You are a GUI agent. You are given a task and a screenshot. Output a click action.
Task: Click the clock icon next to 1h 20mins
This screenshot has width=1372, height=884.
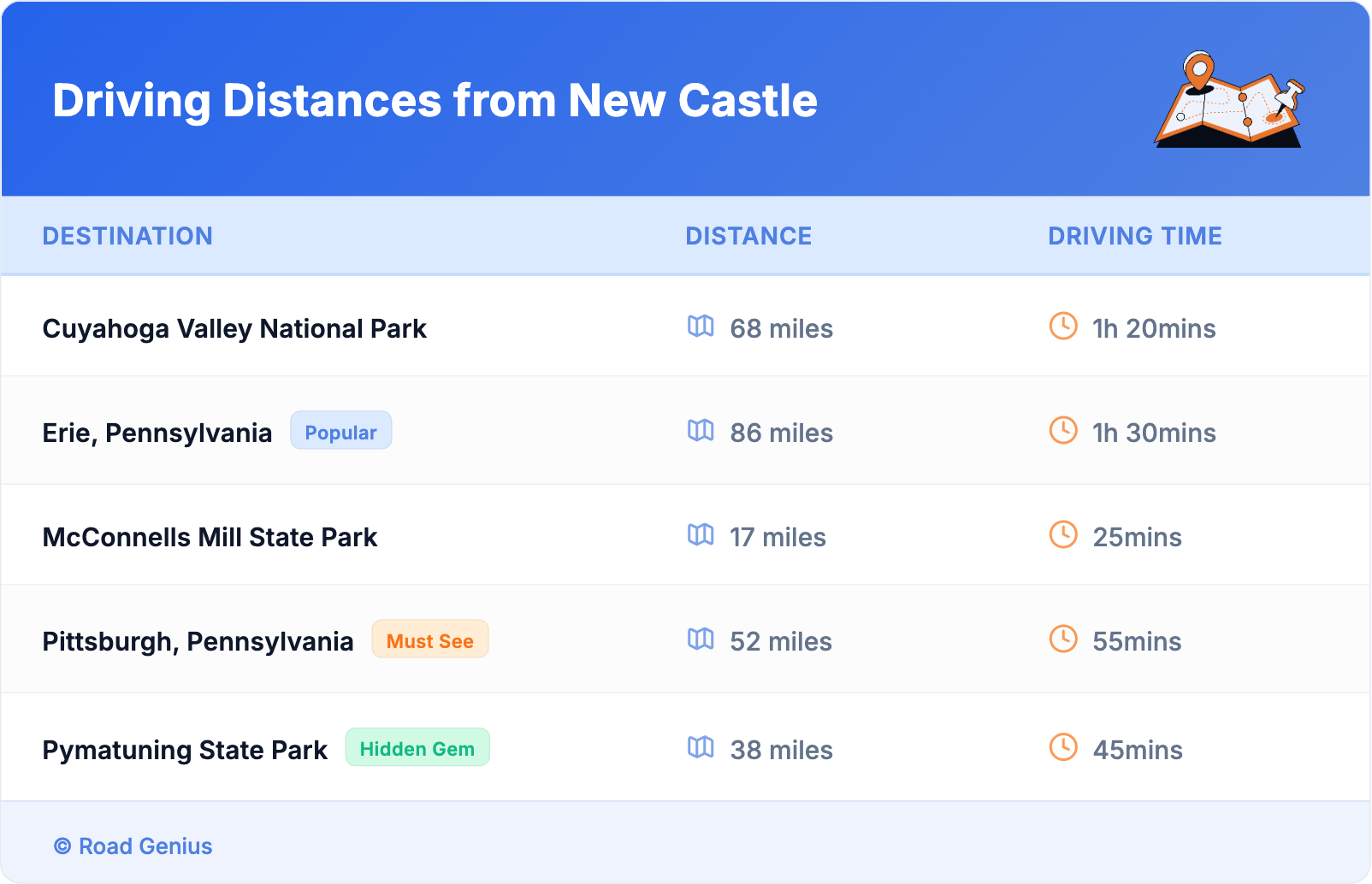pos(1063,326)
